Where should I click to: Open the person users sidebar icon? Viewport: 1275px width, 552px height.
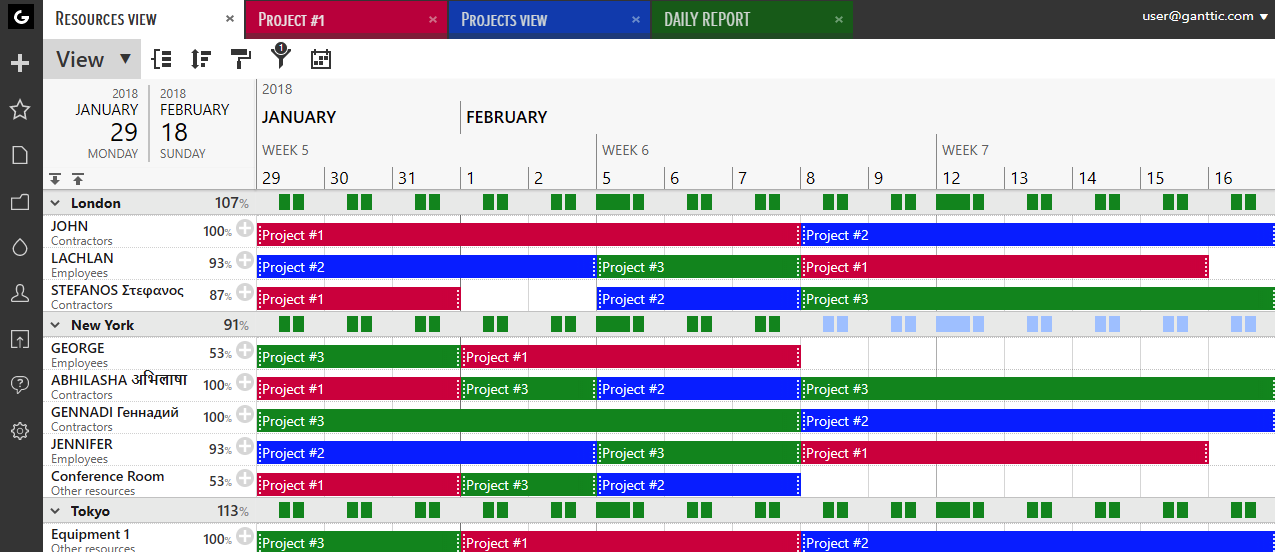click(19, 293)
